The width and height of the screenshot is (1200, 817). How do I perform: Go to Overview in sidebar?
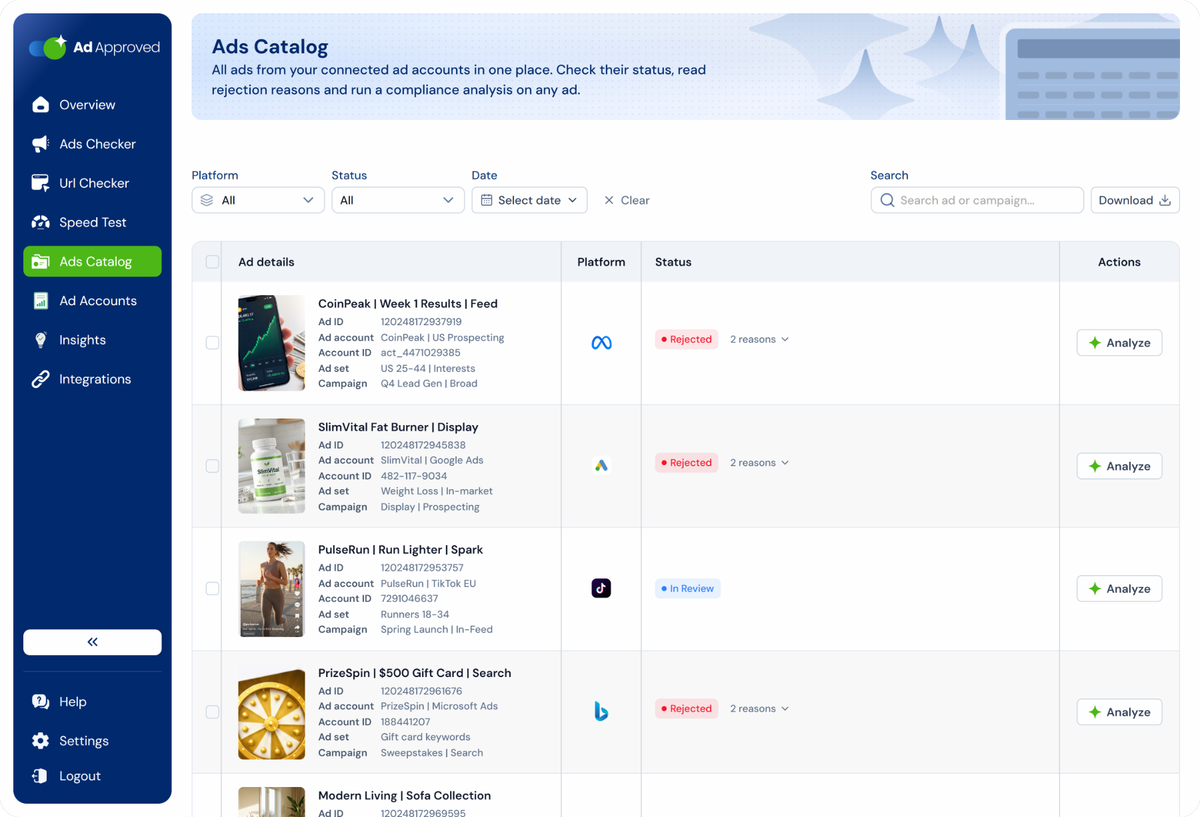coord(92,105)
